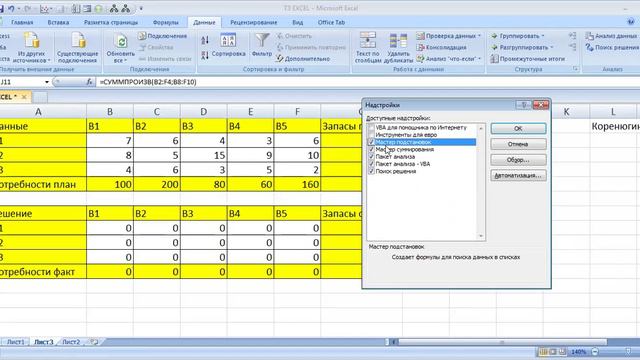The height and width of the screenshot is (360, 640).
Task: Expand 'Анализ "что-если"' dropdown
Action: [479, 59]
